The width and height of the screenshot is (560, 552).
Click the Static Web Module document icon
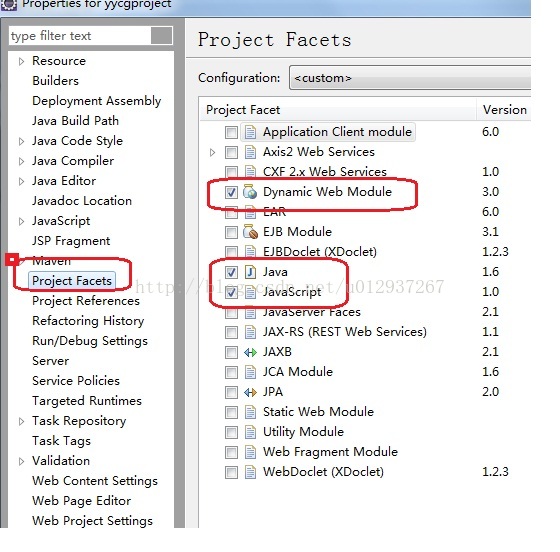(250, 412)
